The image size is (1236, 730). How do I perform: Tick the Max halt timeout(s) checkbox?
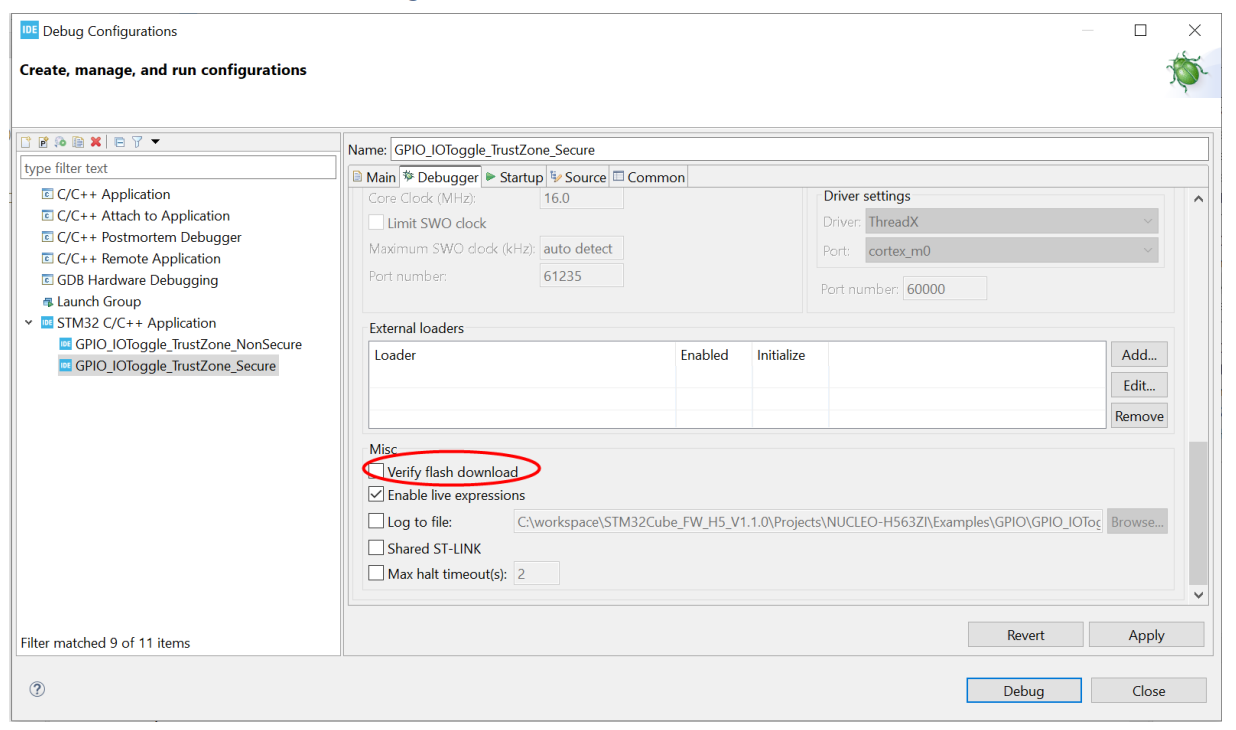pos(377,574)
